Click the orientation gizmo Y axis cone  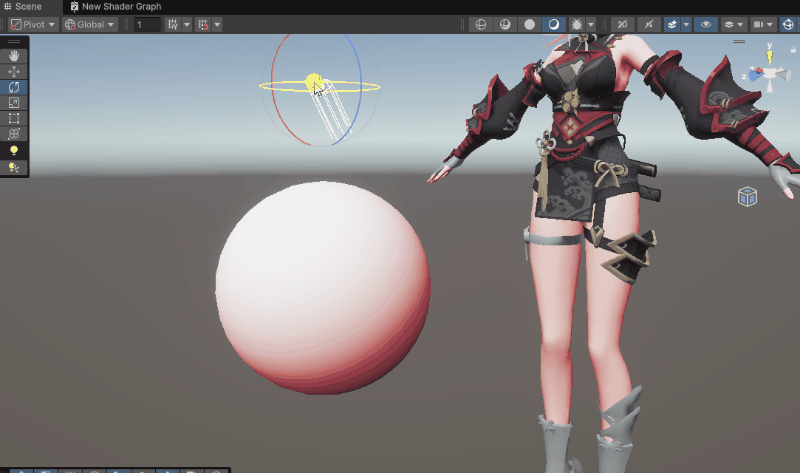[x=769, y=57]
